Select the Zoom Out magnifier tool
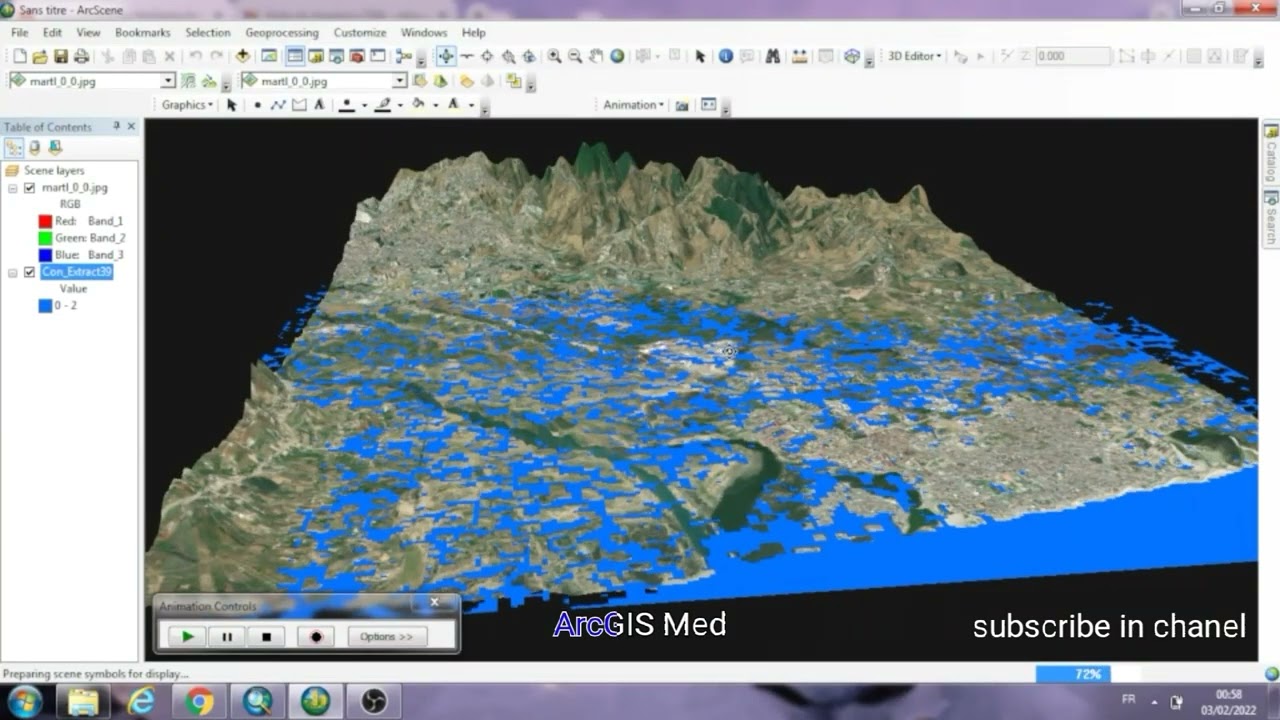 (x=575, y=57)
